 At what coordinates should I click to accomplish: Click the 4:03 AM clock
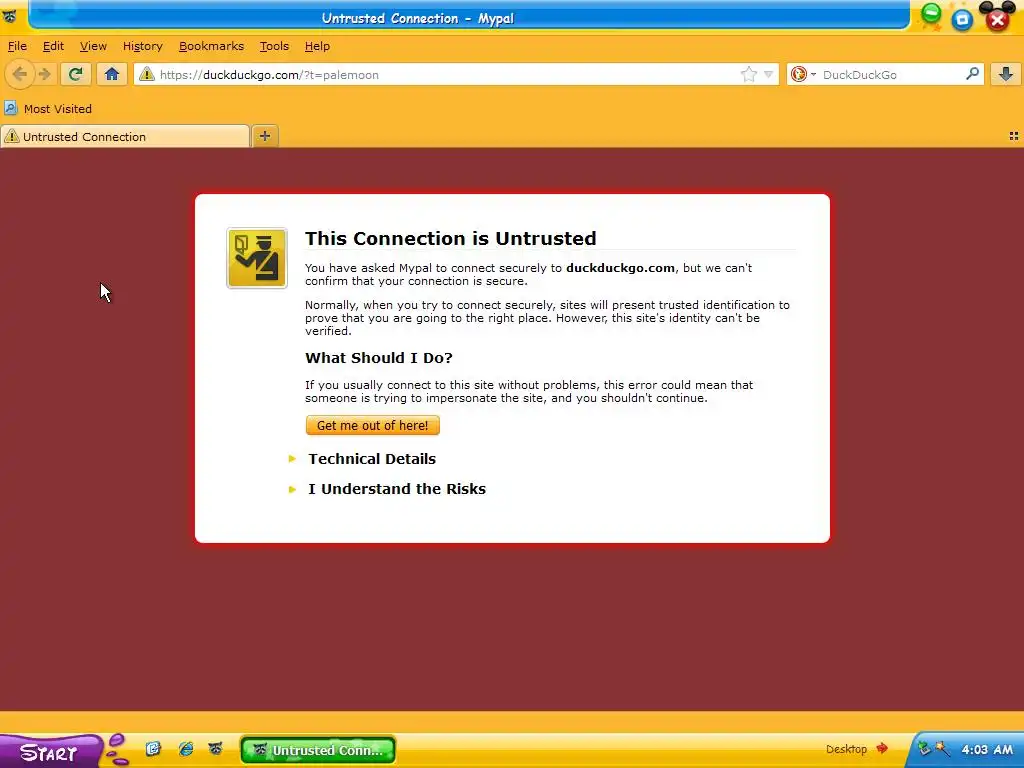(x=987, y=749)
